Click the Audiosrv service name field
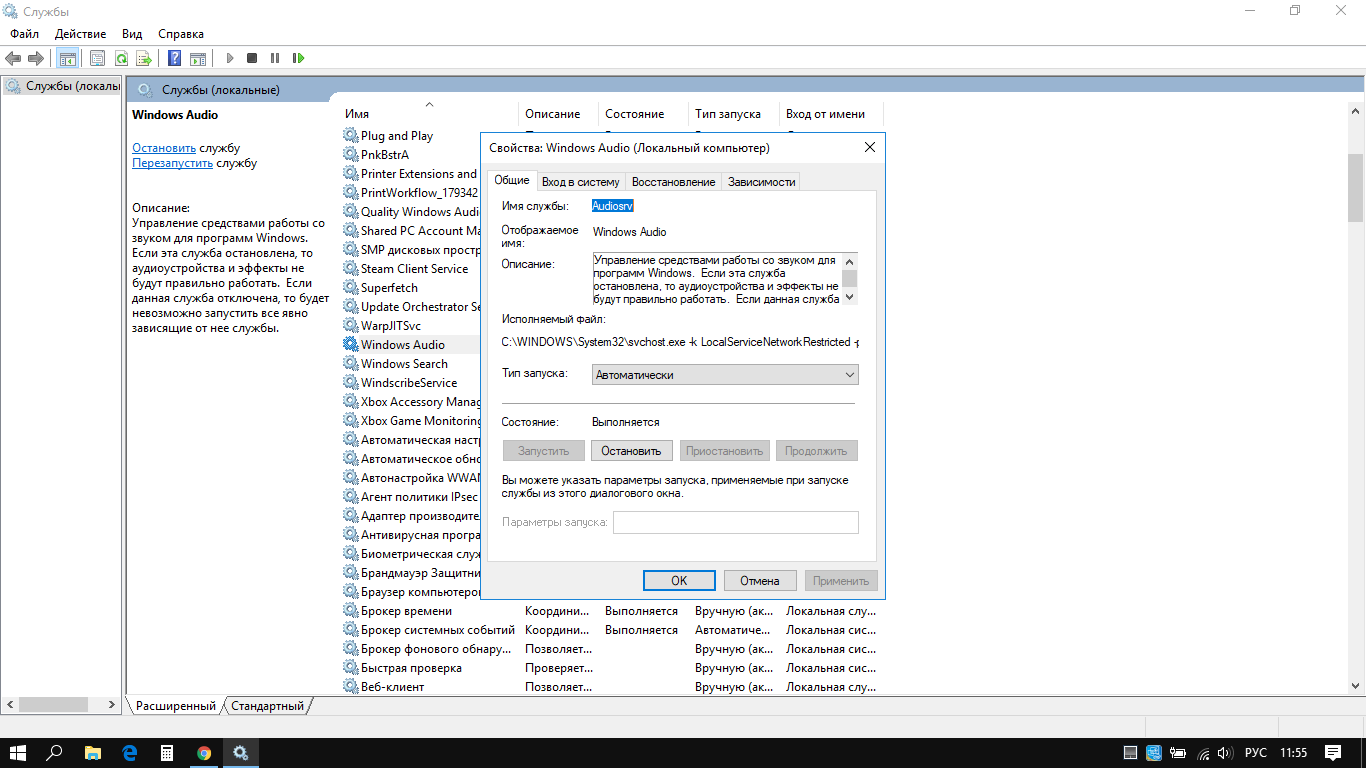Image resolution: width=1366 pixels, height=768 pixels. (612, 206)
